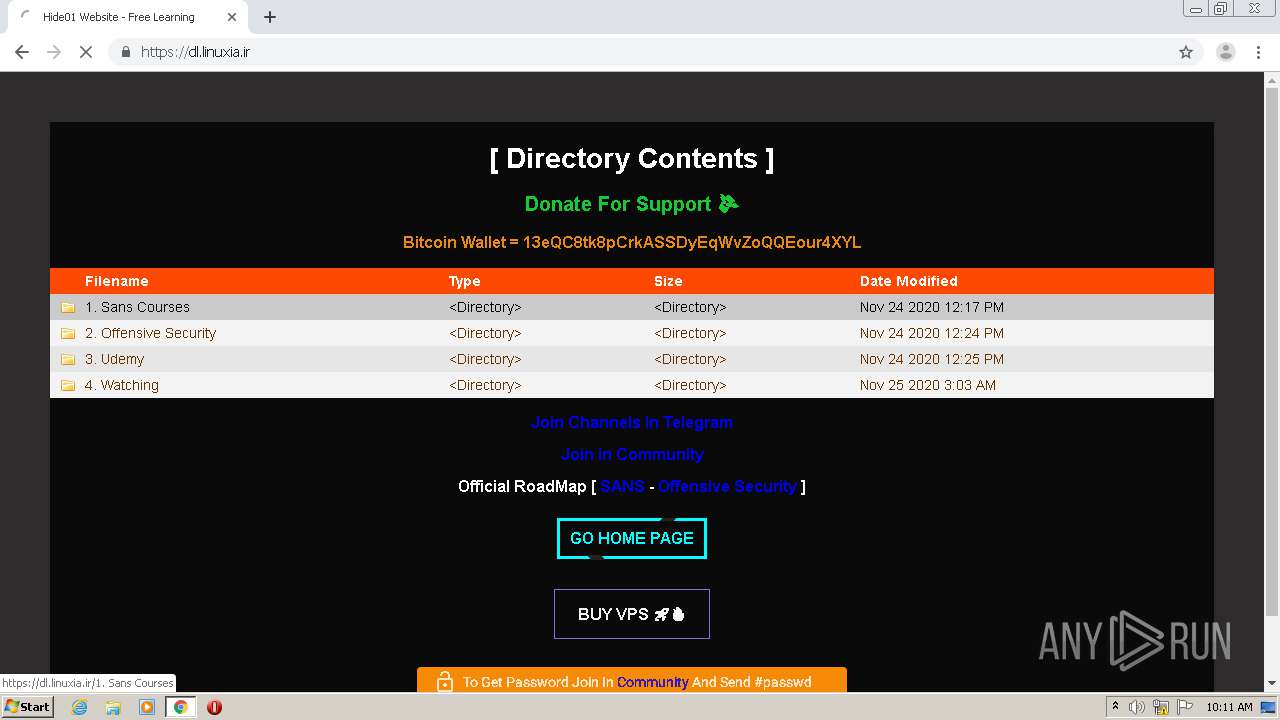Click the Filename column header
The height and width of the screenshot is (720, 1280).
click(x=116, y=281)
